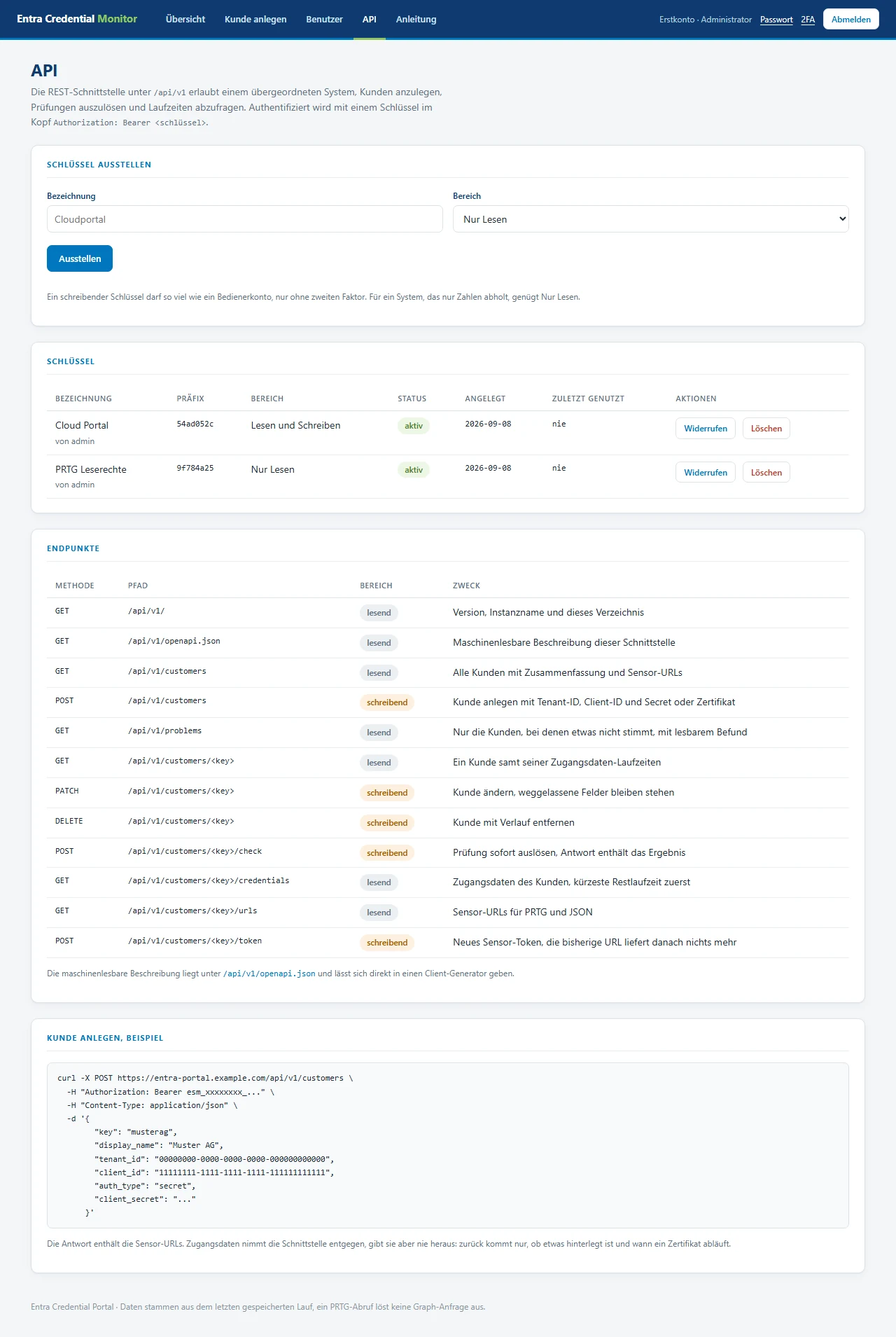
Task: Click 'Version, Instanzname und dieses Verzeichnis' text
Action: pyautogui.click(x=548, y=612)
